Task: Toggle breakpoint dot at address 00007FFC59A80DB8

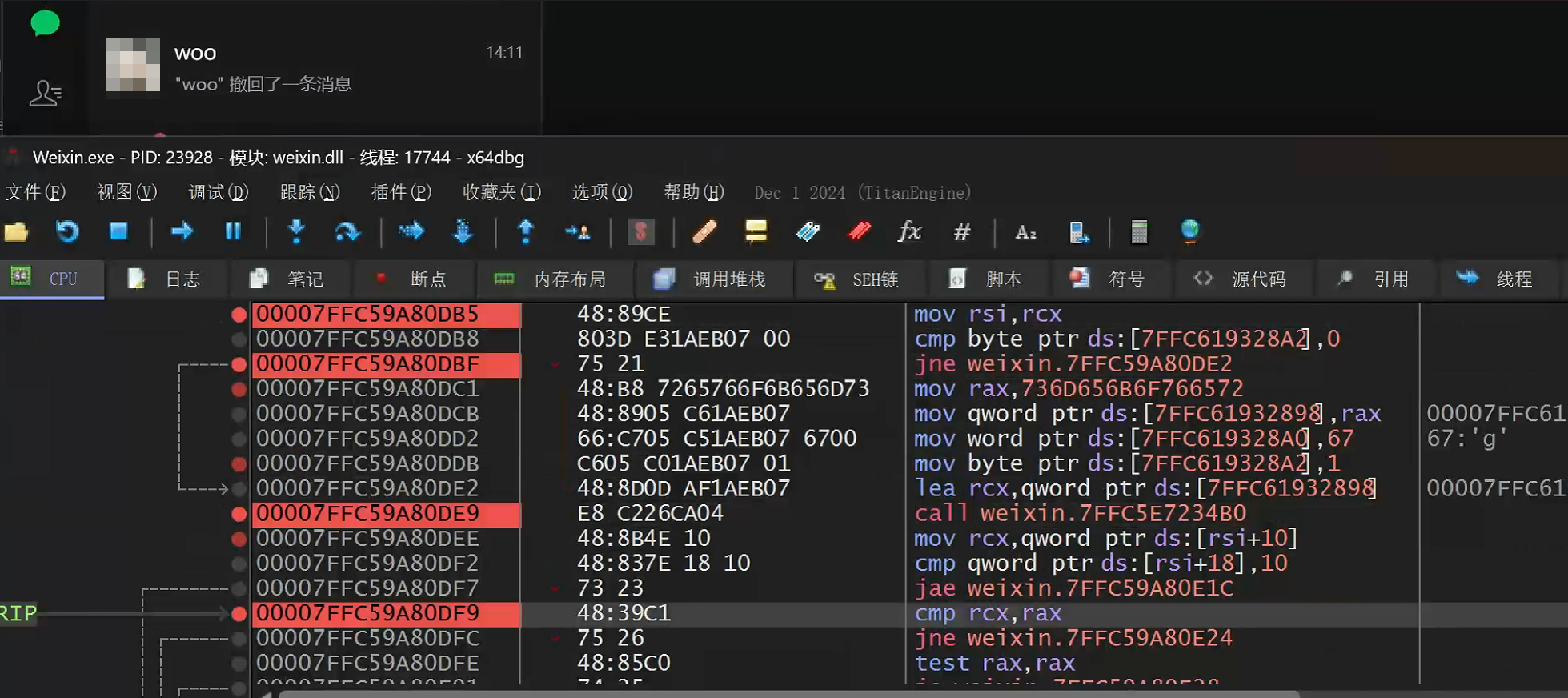Action: pyautogui.click(x=239, y=339)
